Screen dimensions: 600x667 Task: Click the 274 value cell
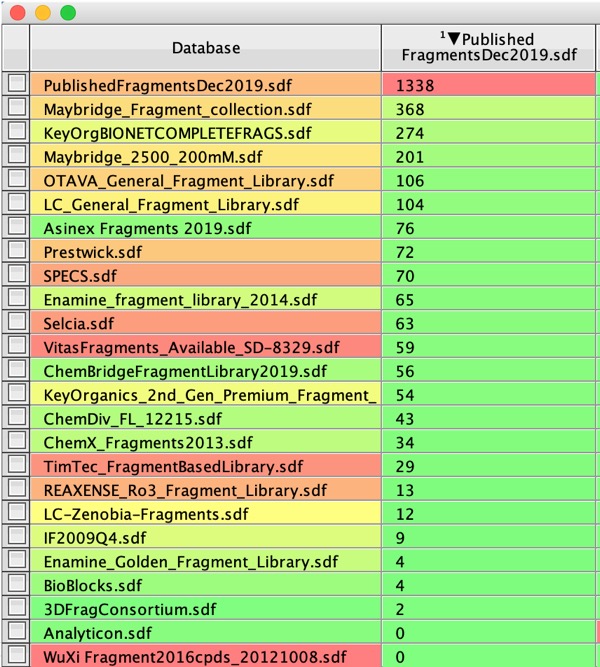click(x=489, y=132)
